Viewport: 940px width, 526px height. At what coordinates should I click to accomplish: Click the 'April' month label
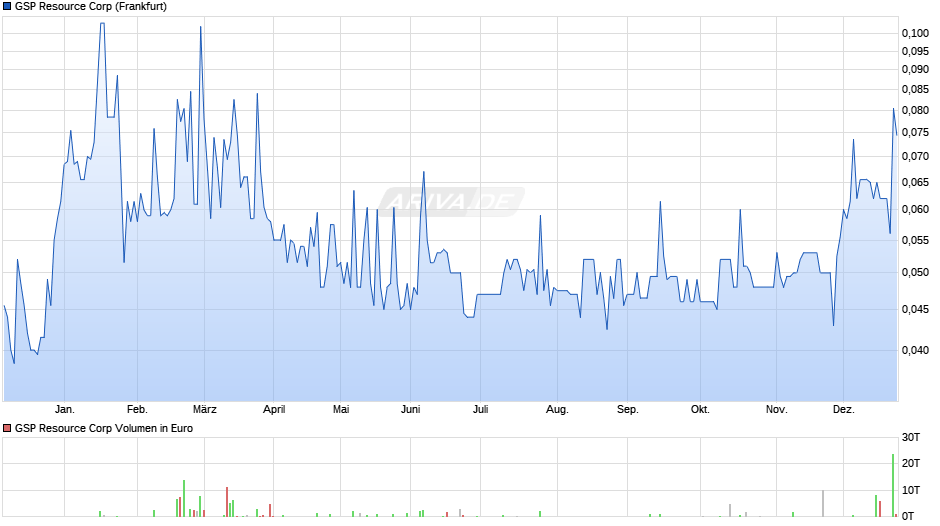pyautogui.click(x=274, y=410)
